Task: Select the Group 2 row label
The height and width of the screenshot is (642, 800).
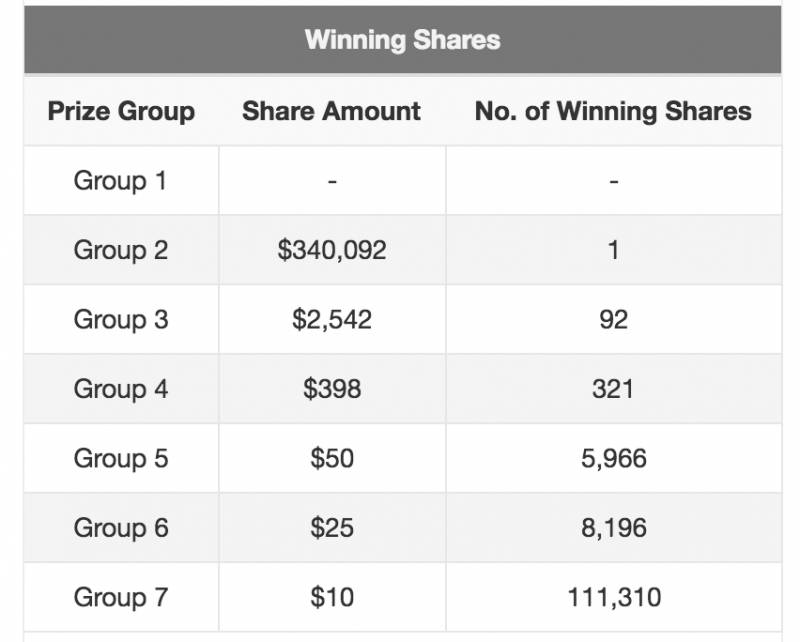Action: tap(121, 250)
